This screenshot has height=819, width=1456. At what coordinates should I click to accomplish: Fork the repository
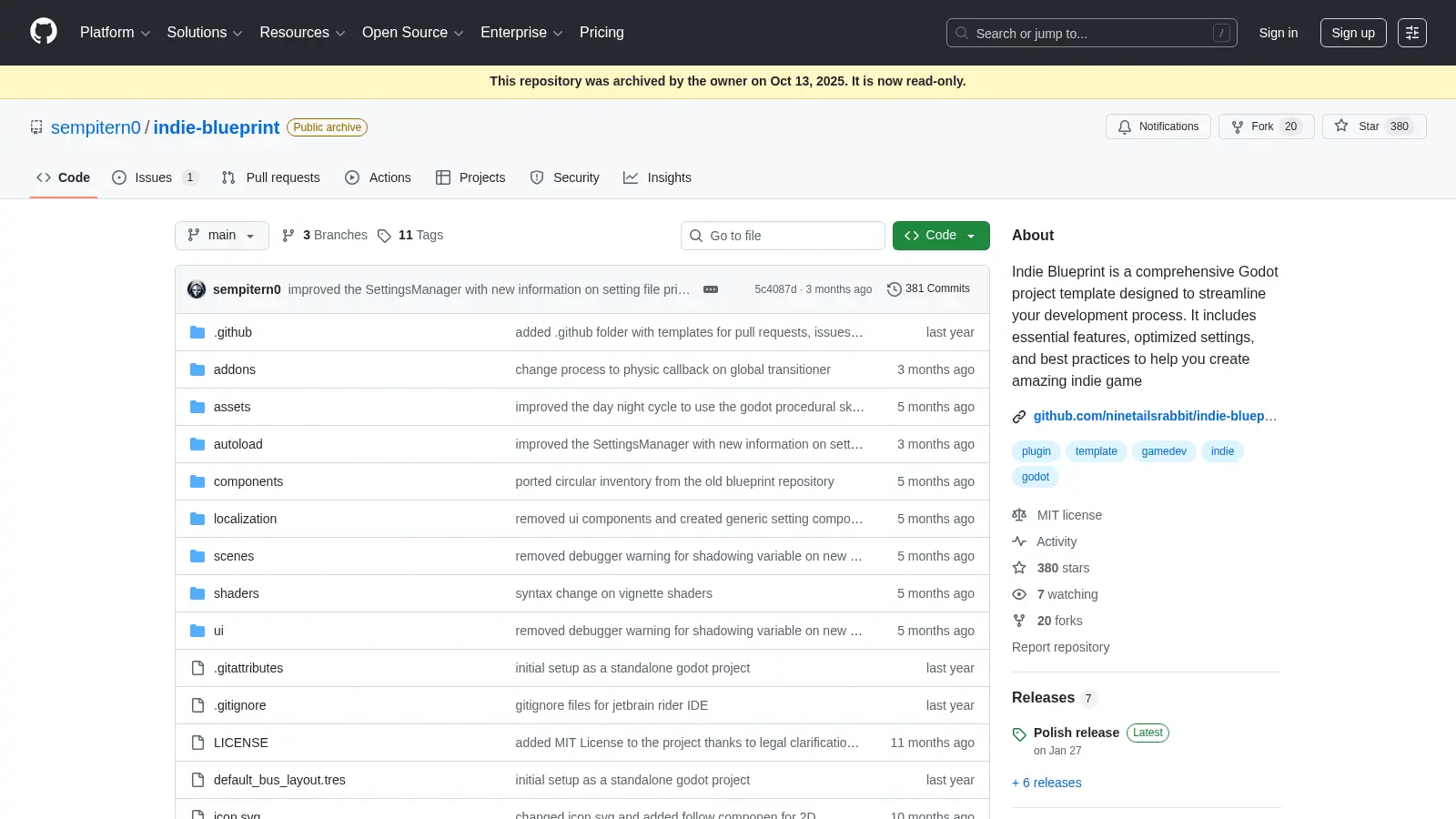[x=1267, y=126]
